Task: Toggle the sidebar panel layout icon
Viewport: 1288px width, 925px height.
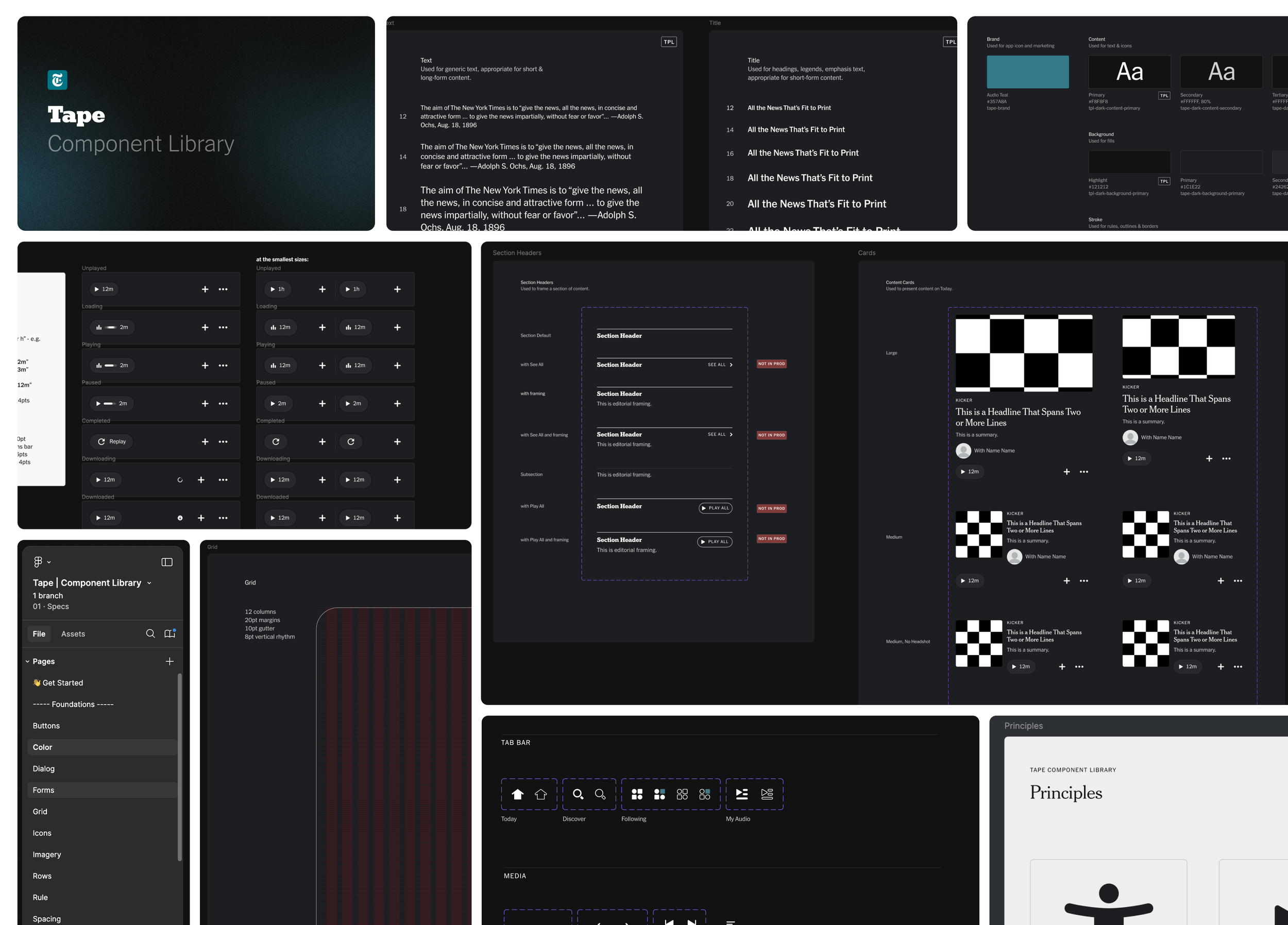Action: click(x=167, y=561)
